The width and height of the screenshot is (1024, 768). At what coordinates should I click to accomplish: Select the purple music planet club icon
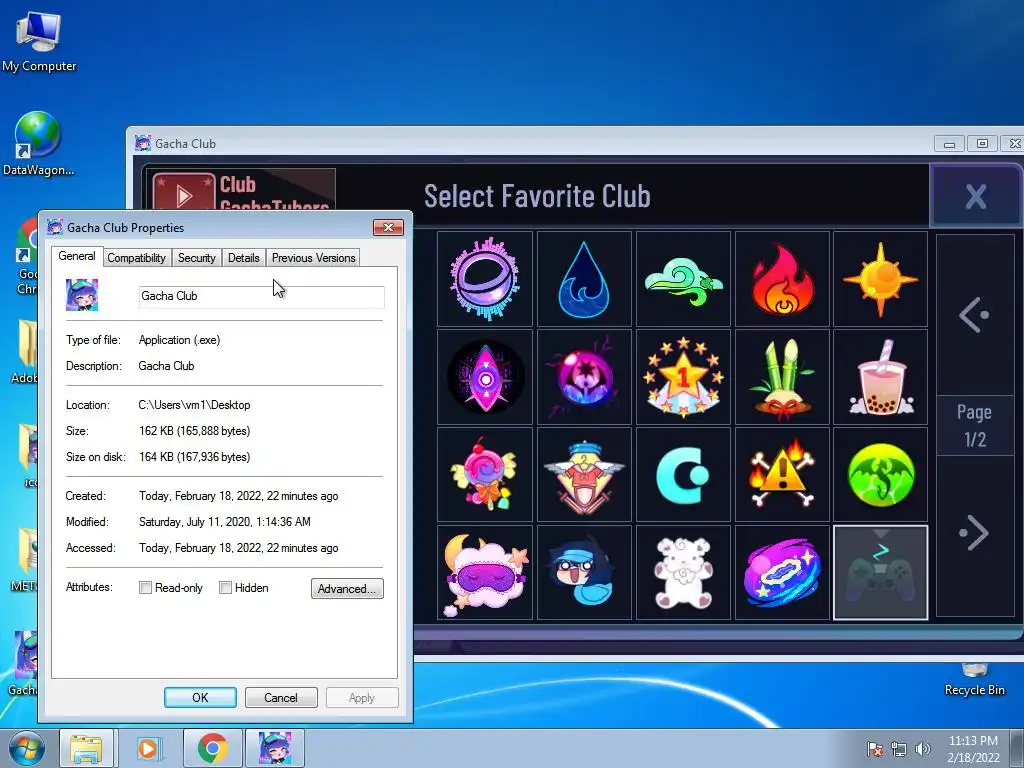[485, 279]
